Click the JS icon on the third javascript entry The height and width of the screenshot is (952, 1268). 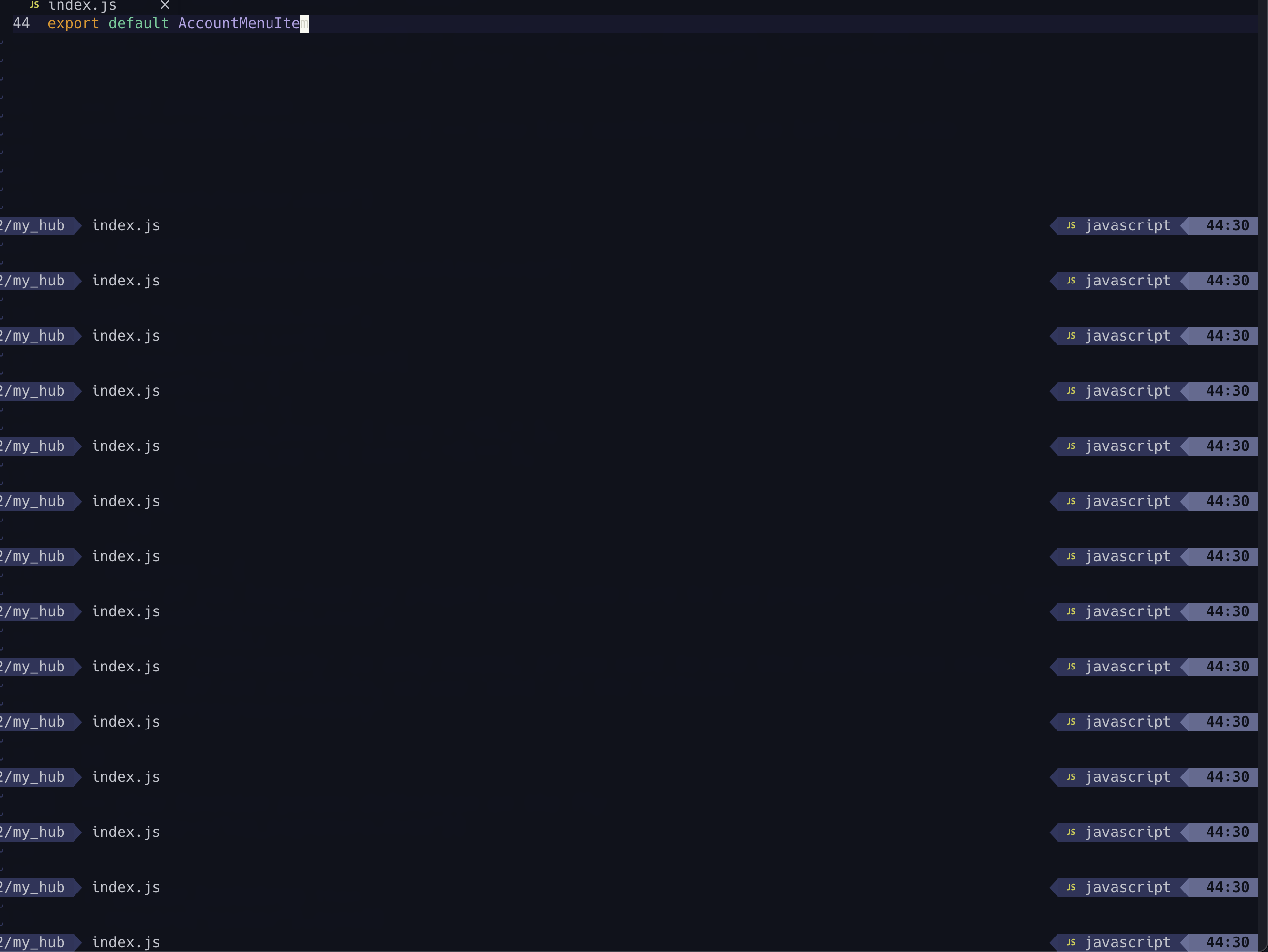point(1071,336)
